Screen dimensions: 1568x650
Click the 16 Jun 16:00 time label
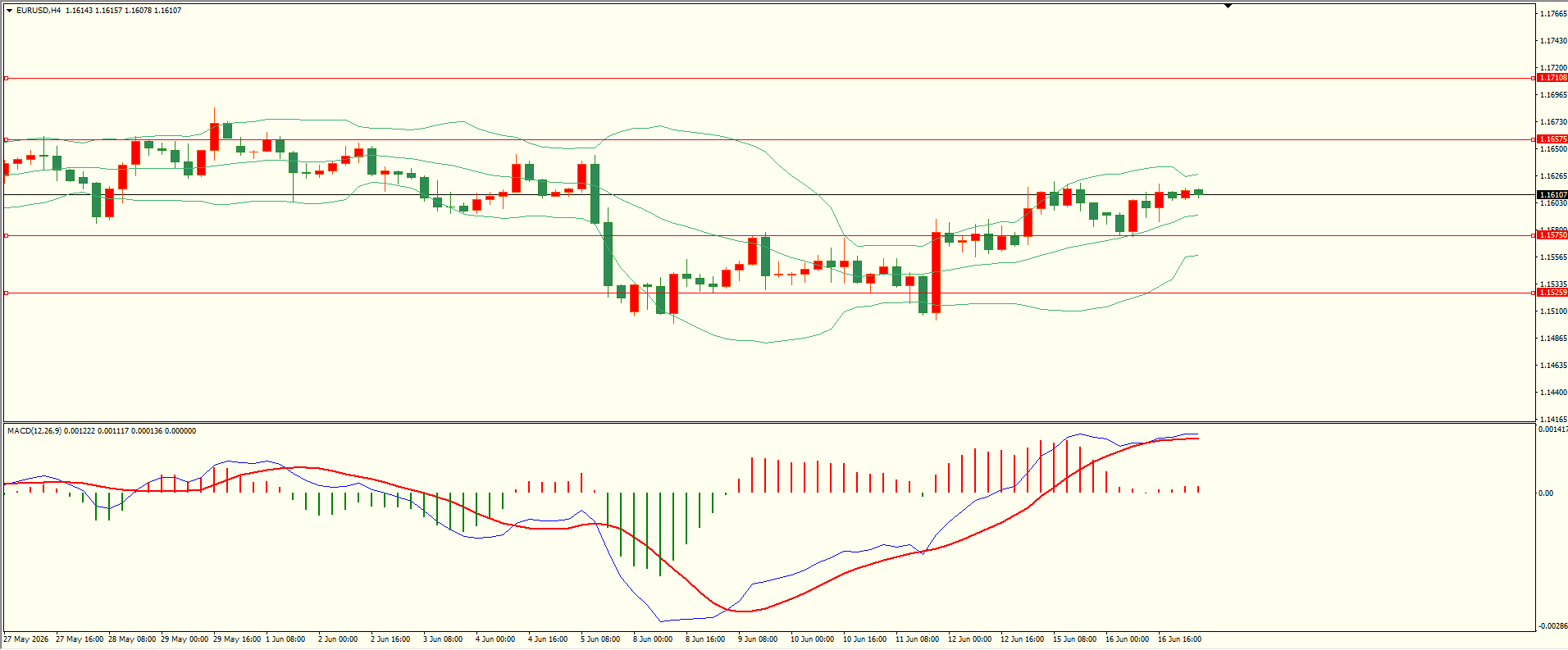point(1180,639)
